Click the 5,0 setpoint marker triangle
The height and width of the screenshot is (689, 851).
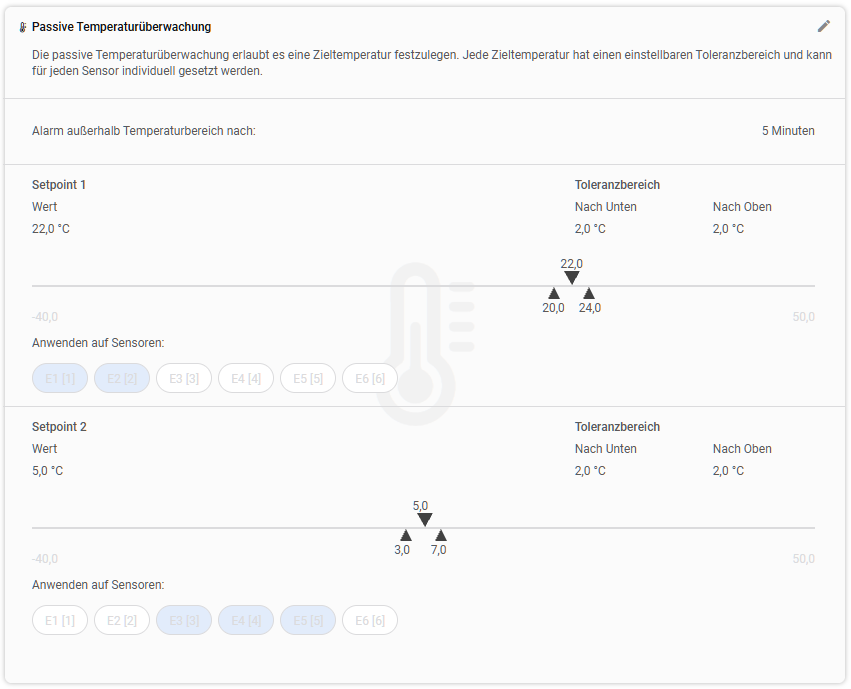point(424,520)
